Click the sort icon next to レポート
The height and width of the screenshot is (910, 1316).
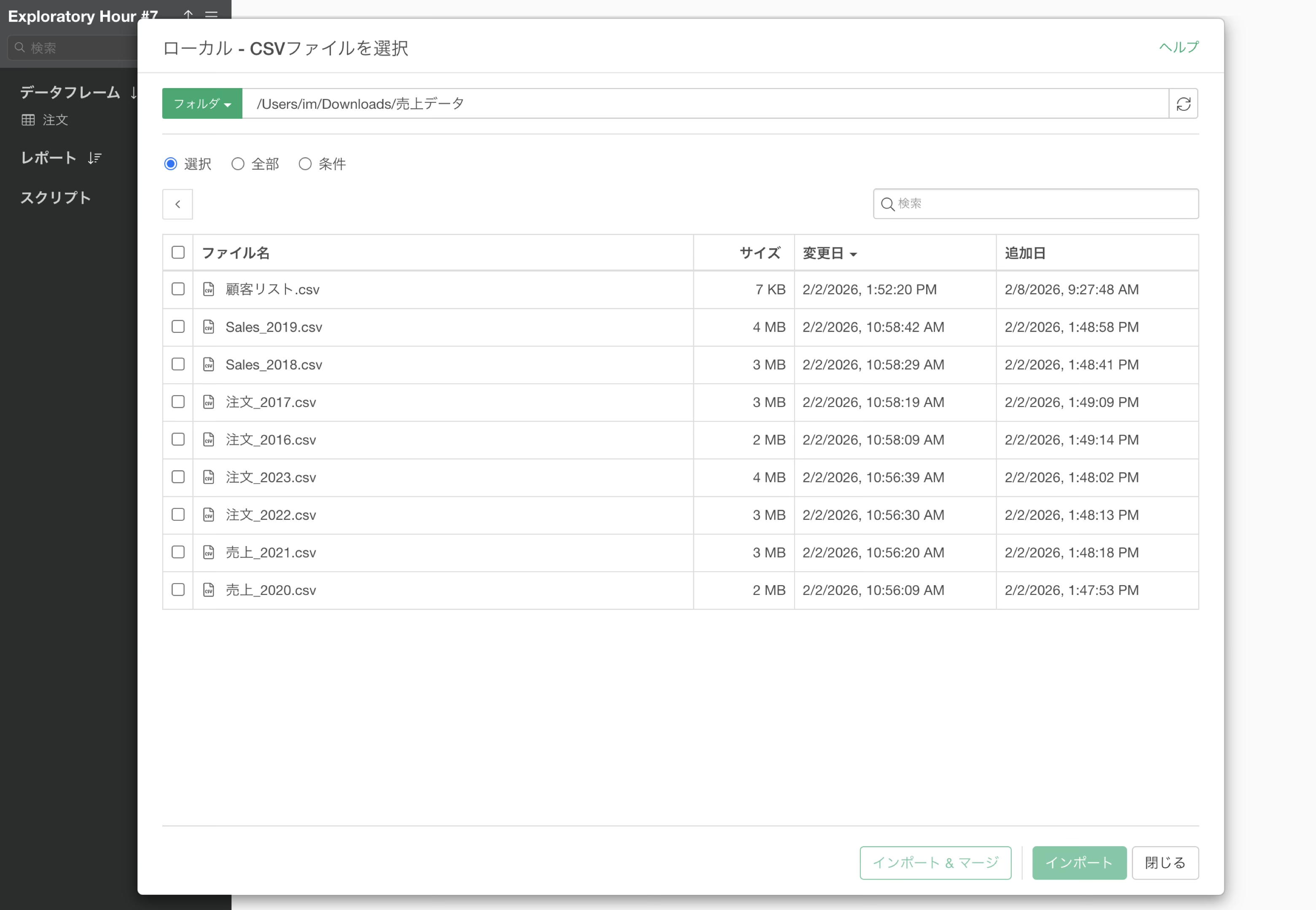pos(95,158)
